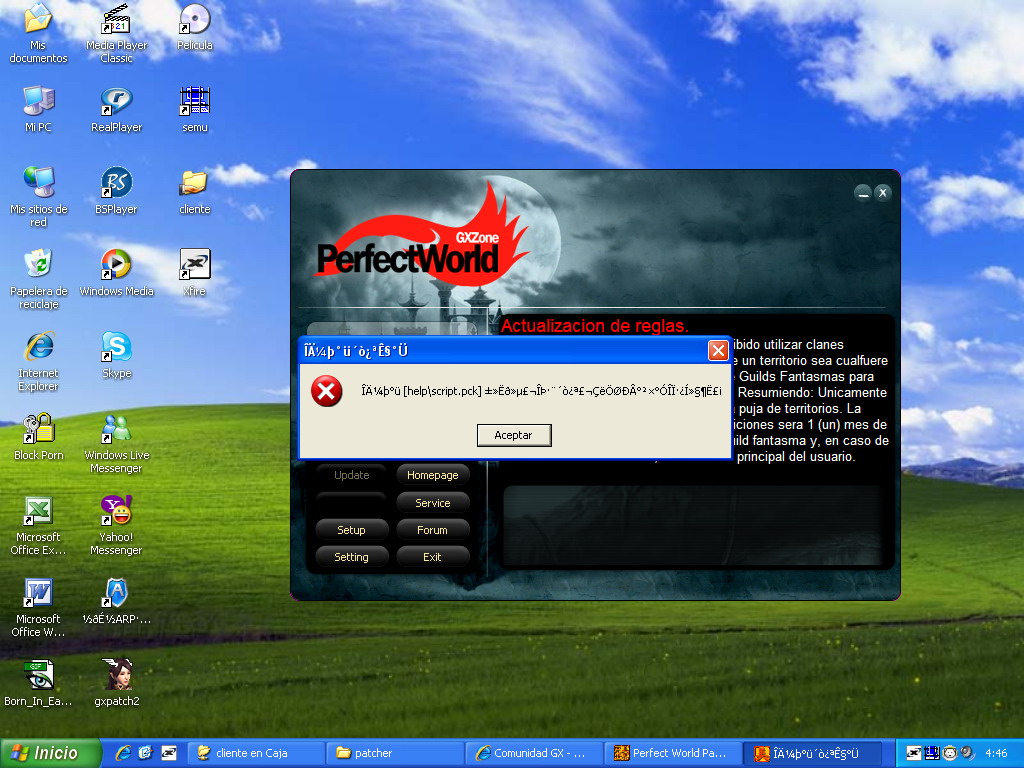Viewport: 1024px width, 768px height.
Task: Click 'Actualizacion de reglas.' red headline
Action: click(594, 325)
